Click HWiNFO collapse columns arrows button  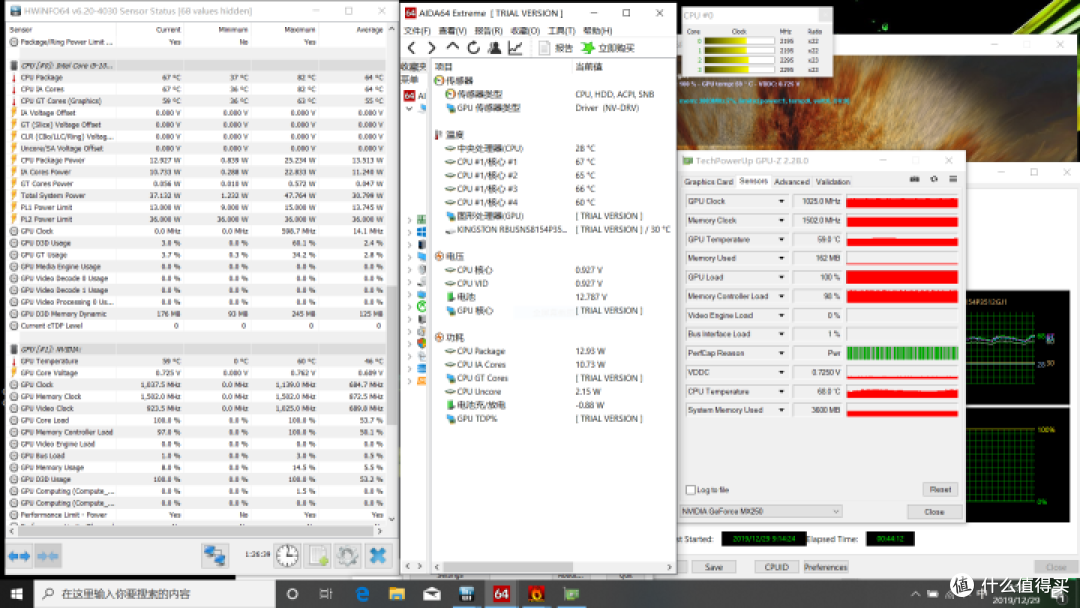[48, 556]
